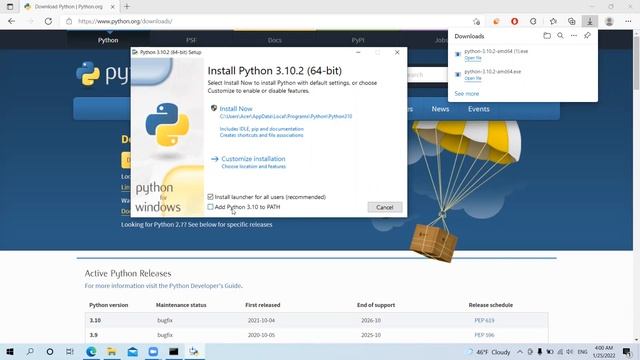The image size is (640, 360).
Task: Close the Download Python tab
Action: point(113,7)
